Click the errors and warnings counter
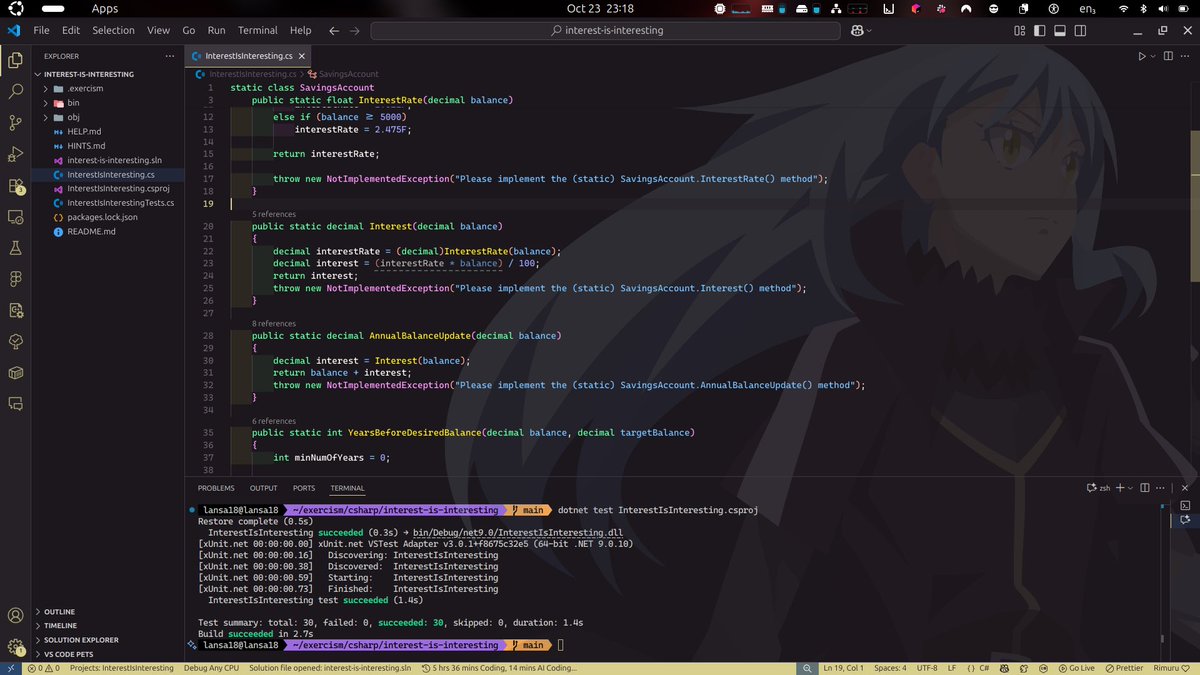Viewport: 1200px width, 675px height. pyautogui.click(x=44, y=668)
